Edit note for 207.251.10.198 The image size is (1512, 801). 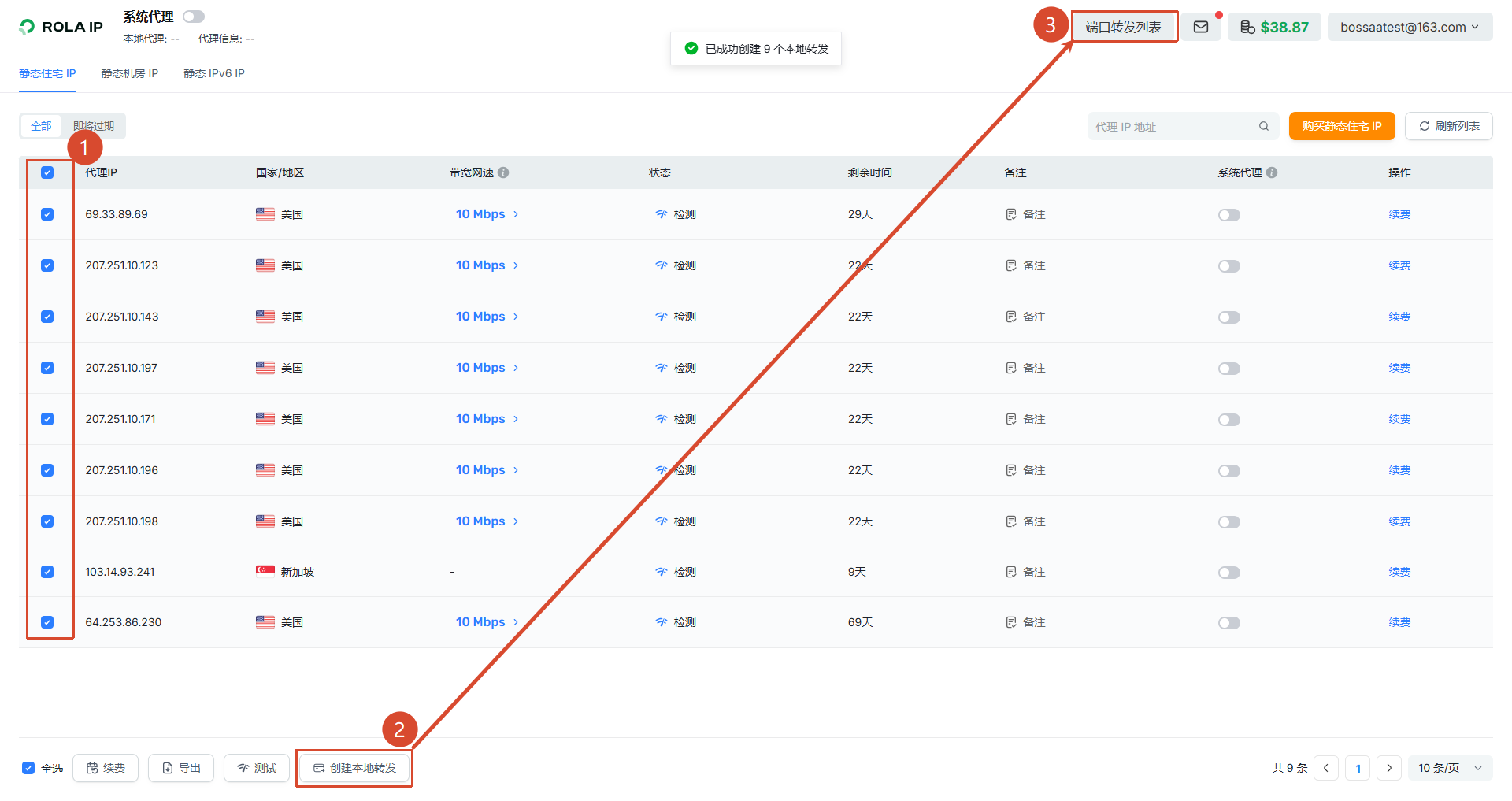[1025, 521]
